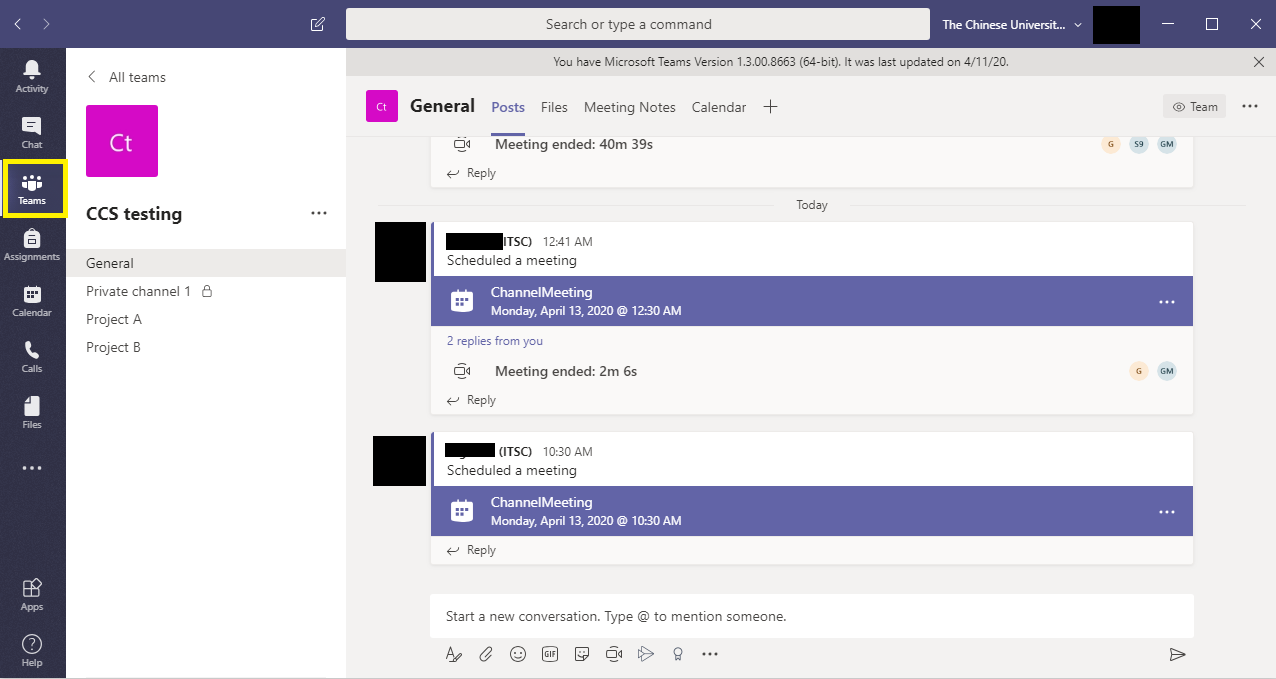This screenshot has width=1276, height=679.
Task: Click the Meeting ended 40m 39s text
Action: pyautogui.click(x=574, y=144)
